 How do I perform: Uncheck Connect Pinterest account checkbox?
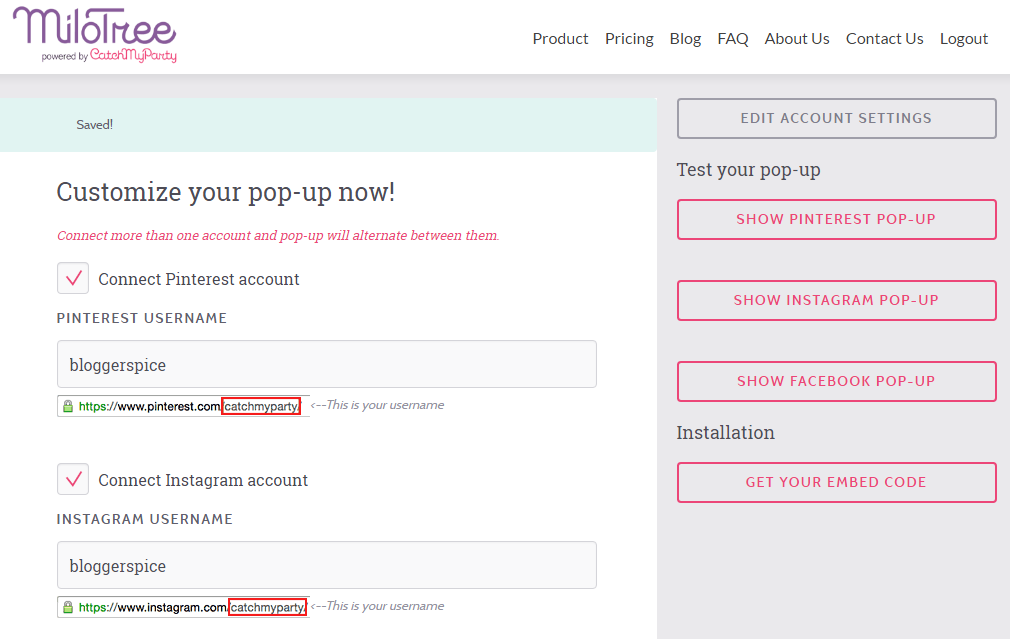coord(73,278)
